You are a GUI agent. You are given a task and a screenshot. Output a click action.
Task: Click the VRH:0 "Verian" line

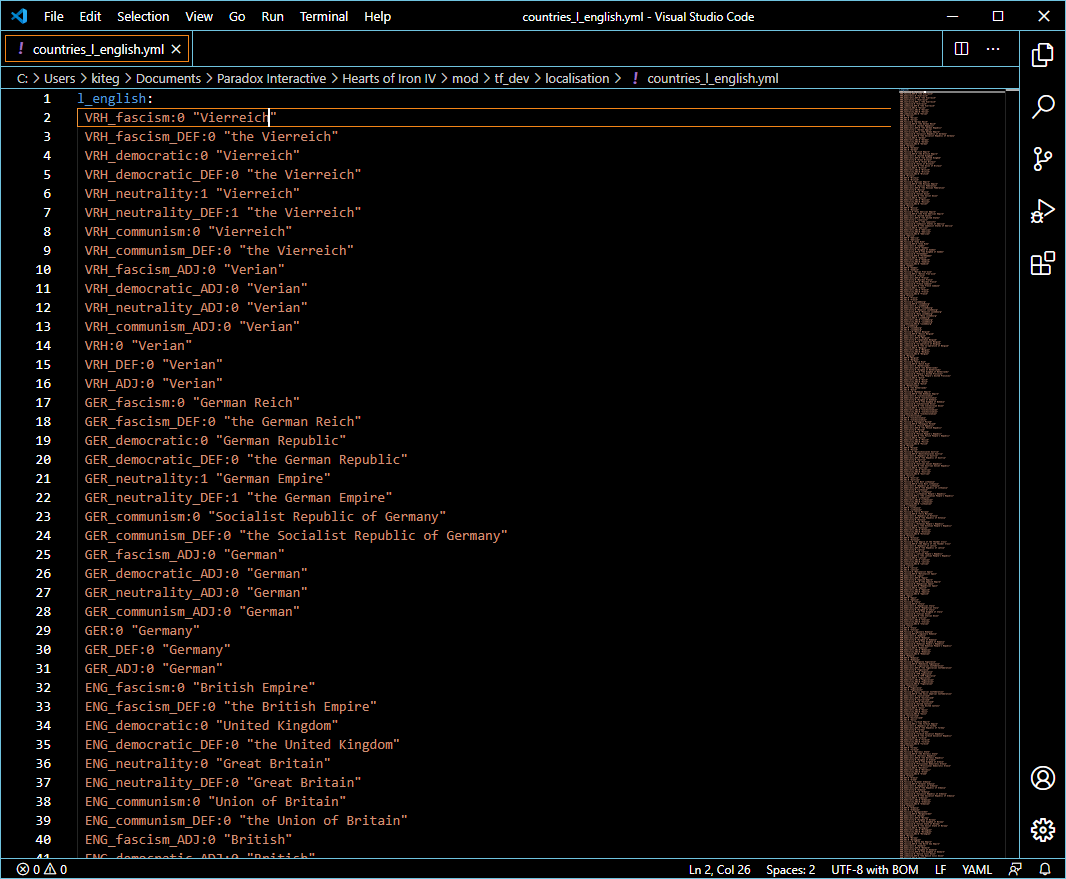click(139, 345)
